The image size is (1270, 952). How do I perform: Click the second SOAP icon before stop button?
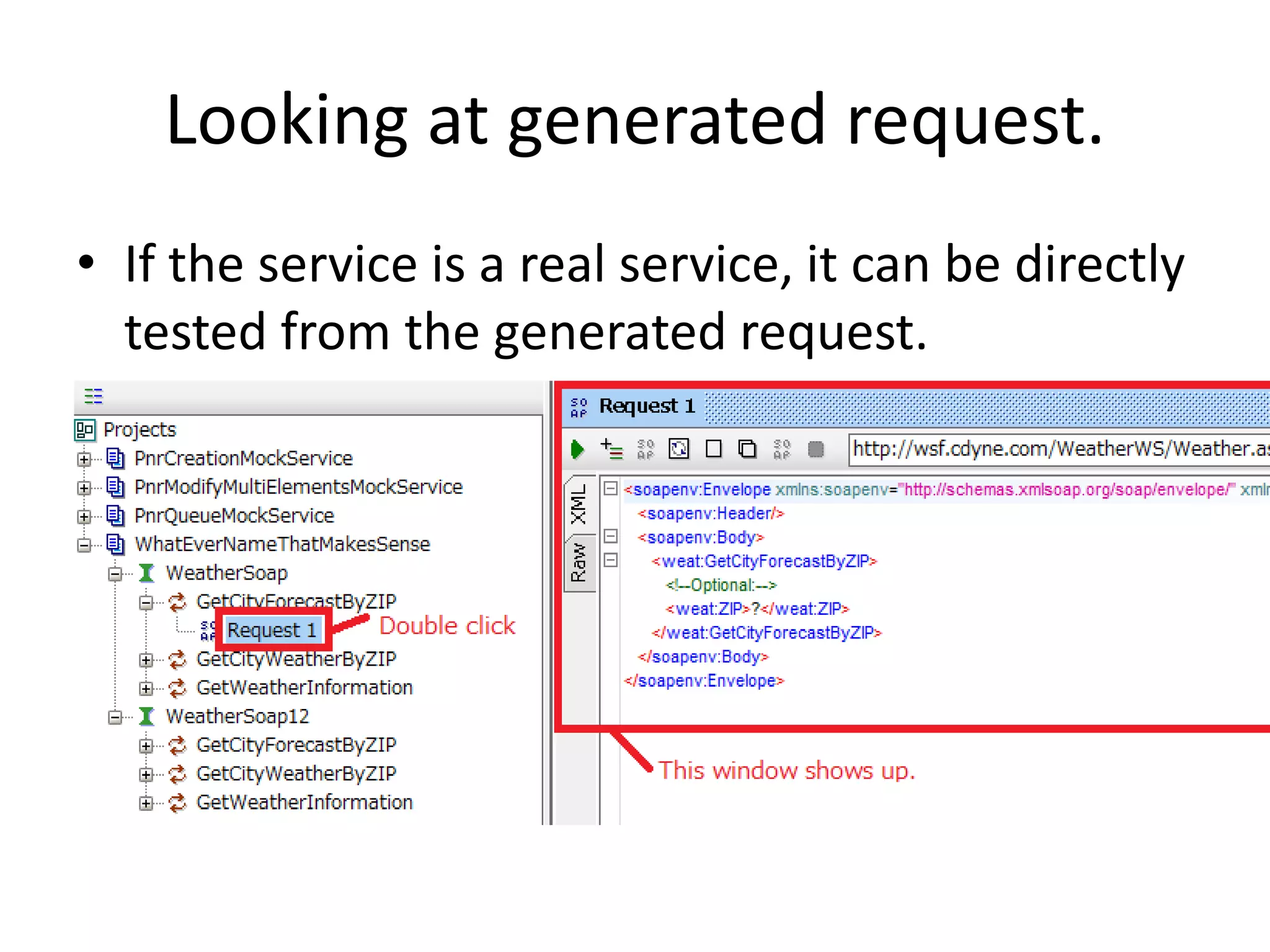(x=782, y=449)
